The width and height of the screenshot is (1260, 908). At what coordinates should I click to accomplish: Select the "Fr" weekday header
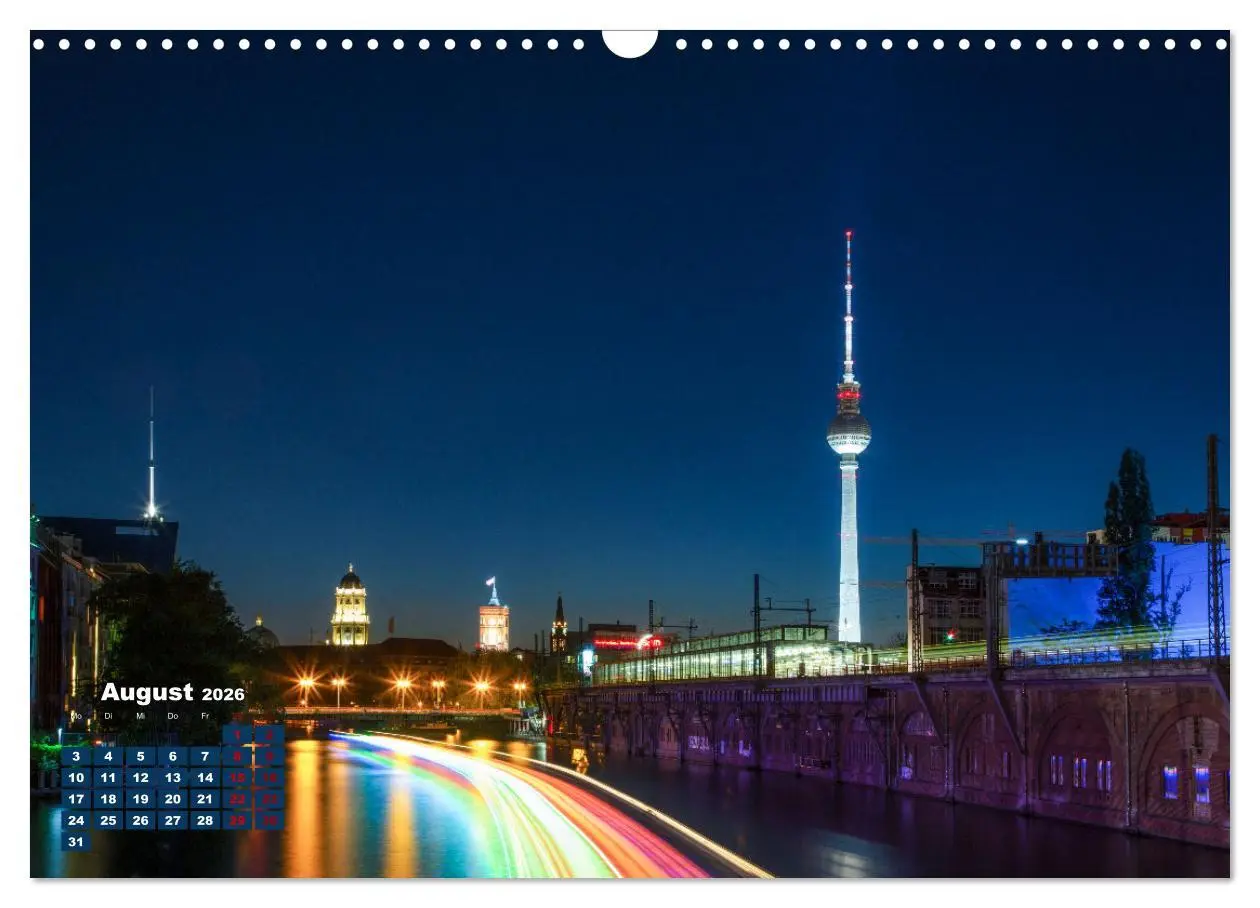[x=205, y=716]
